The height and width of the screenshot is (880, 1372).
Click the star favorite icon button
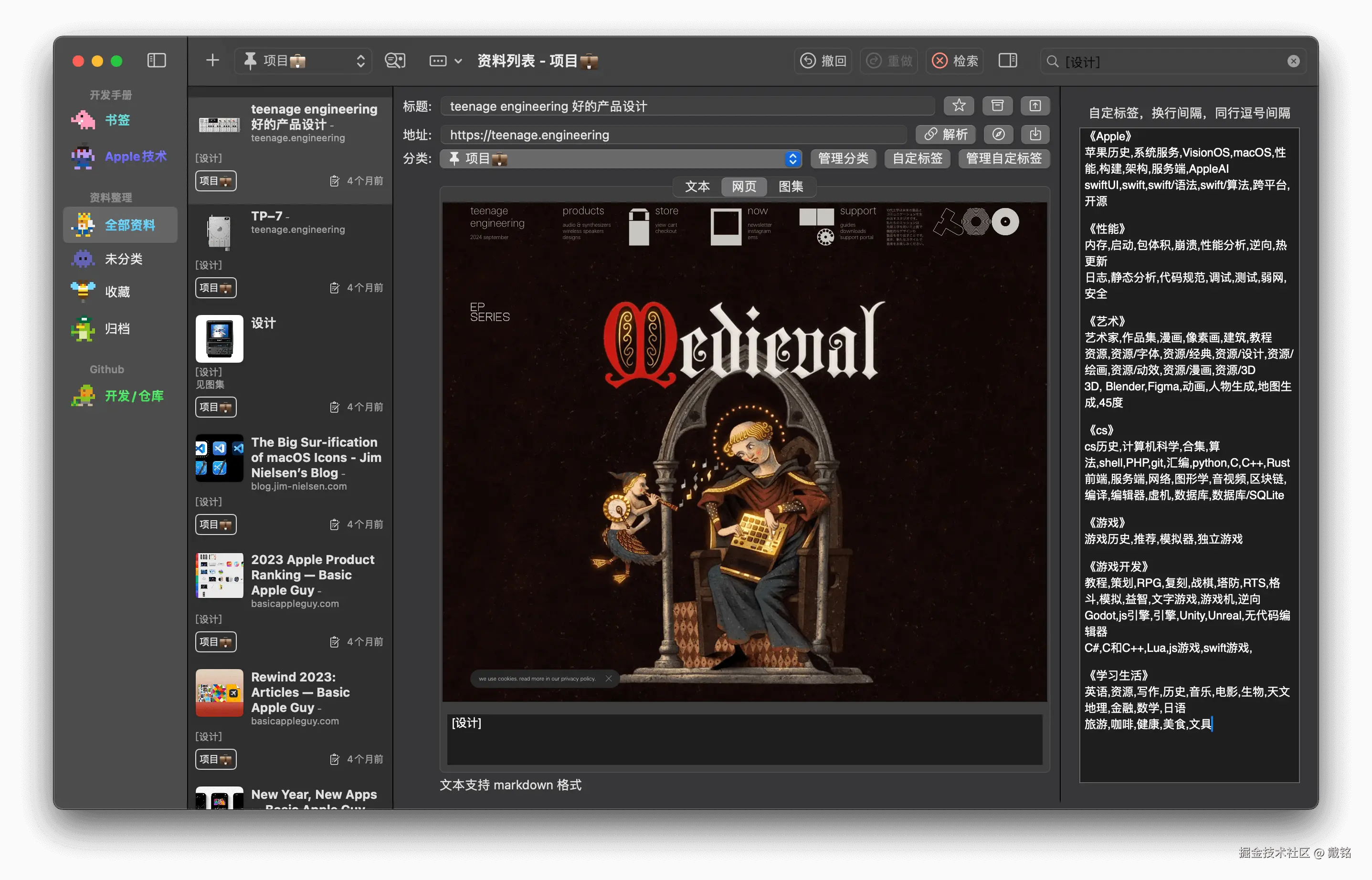coord(959,106)
